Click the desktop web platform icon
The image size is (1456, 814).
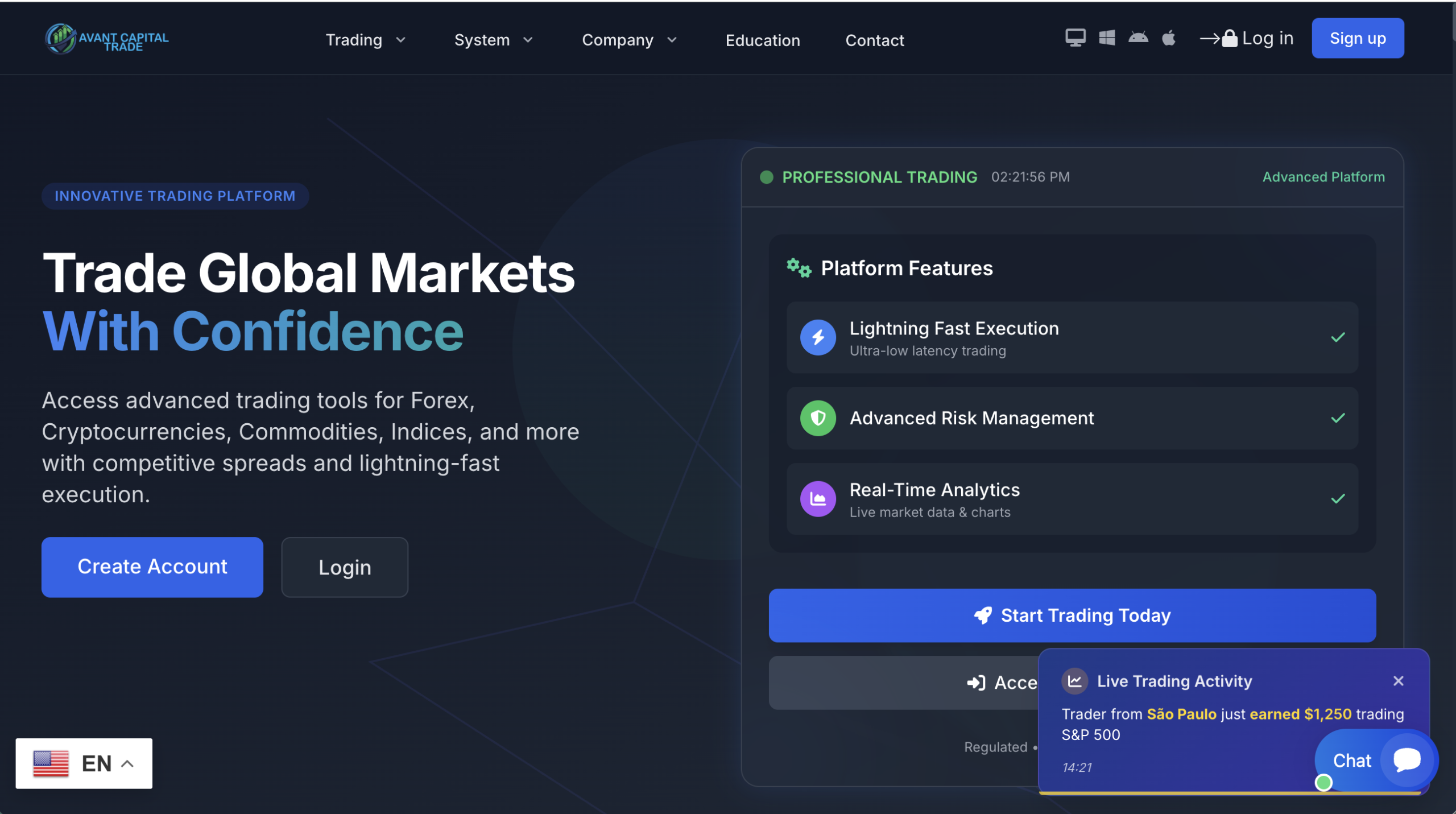1075,38
